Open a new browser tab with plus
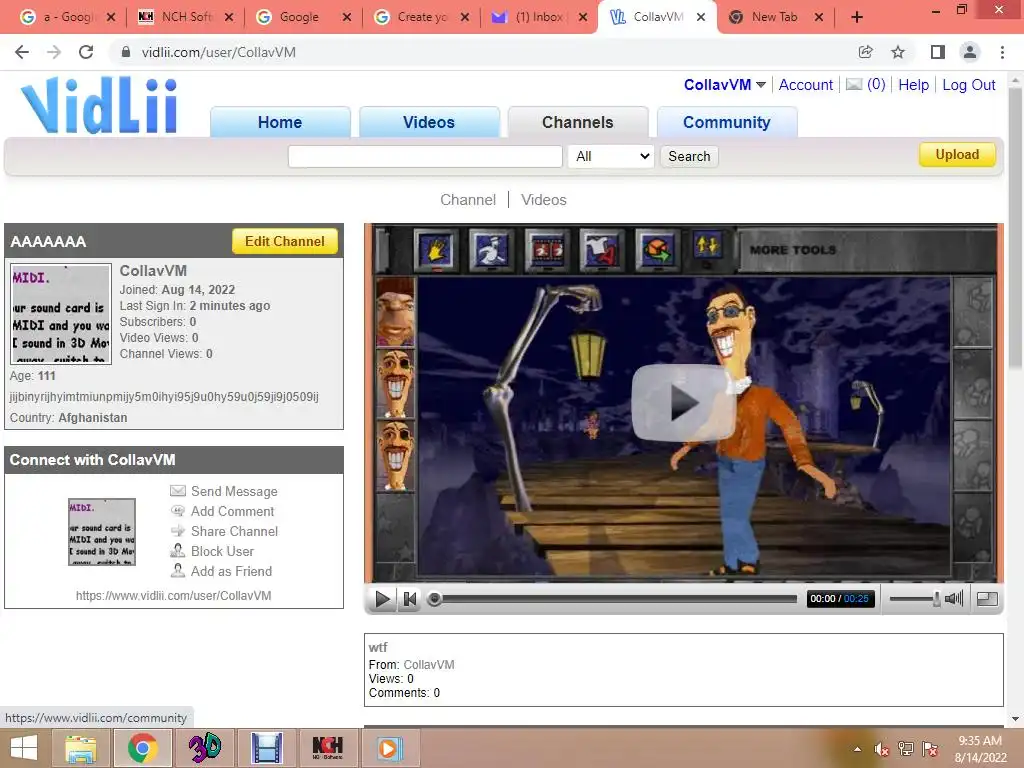This screenshot has height=768, width=1024. tap(857, 17)
